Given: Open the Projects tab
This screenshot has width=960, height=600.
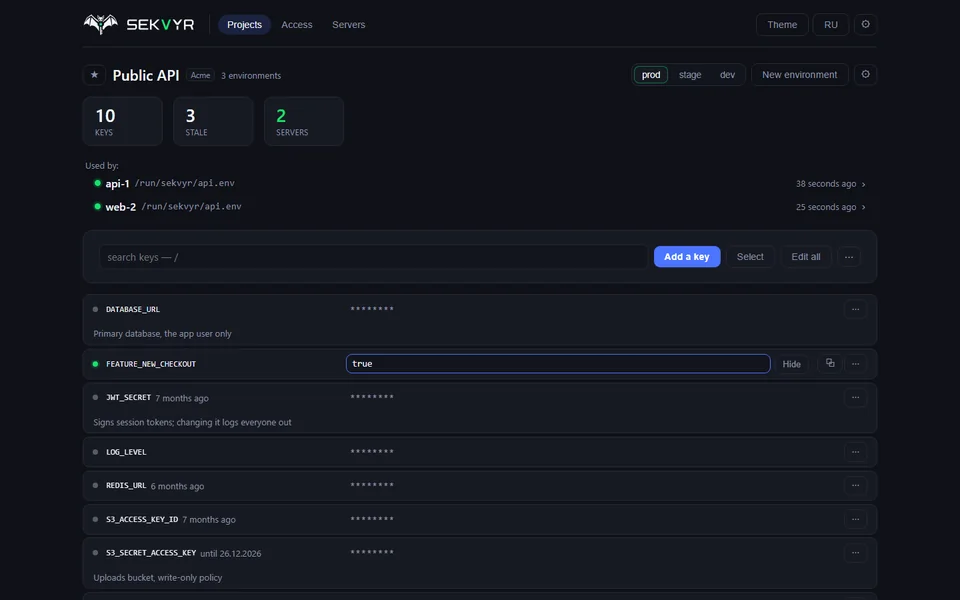Looking at the screenshot, I should pos(244,24).
